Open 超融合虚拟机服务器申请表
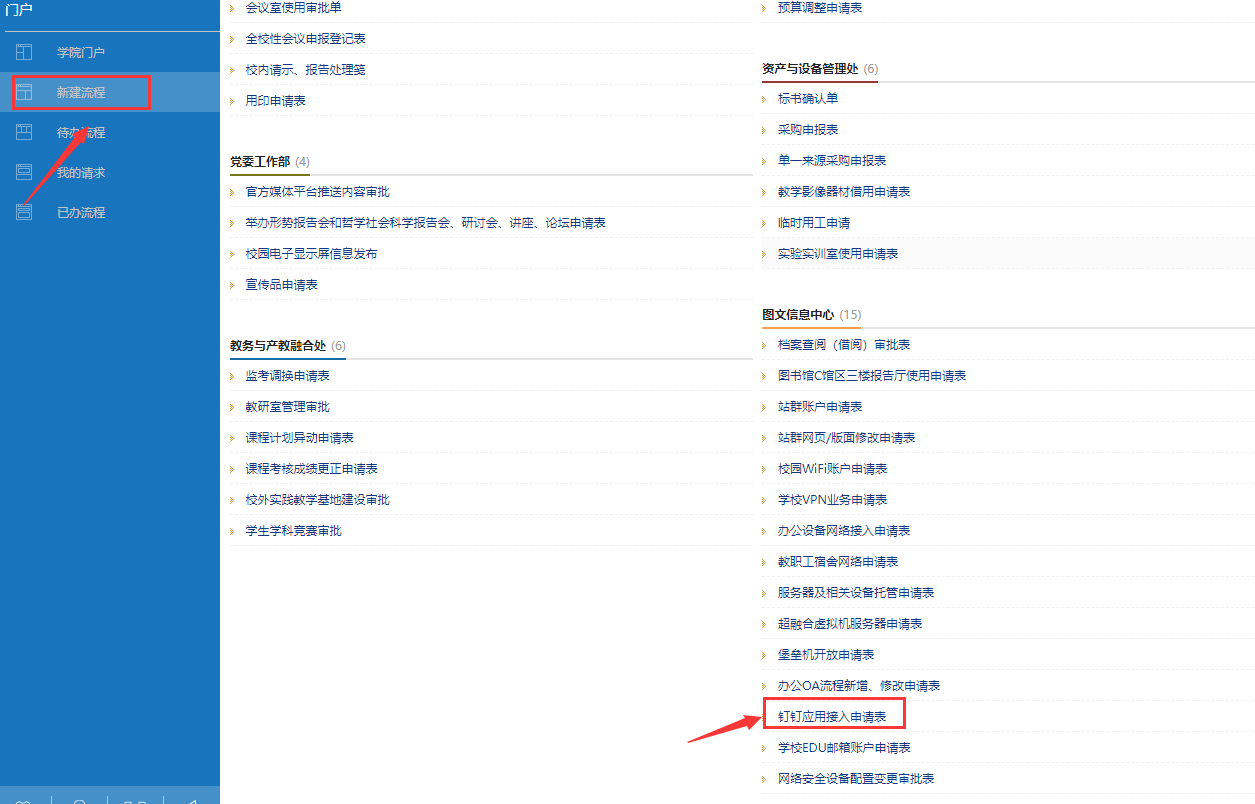The height and width of the screenshot is (804, 1255). click(x=850, y=623)
